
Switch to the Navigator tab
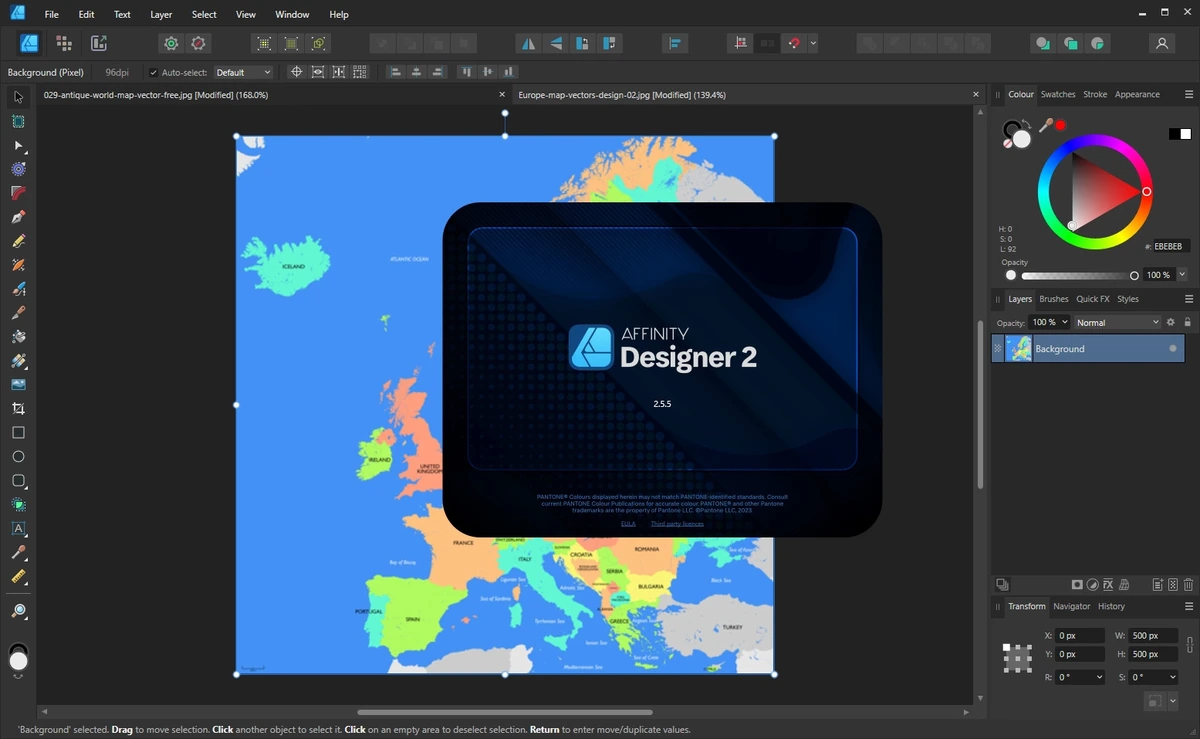tap(1072, 606)
